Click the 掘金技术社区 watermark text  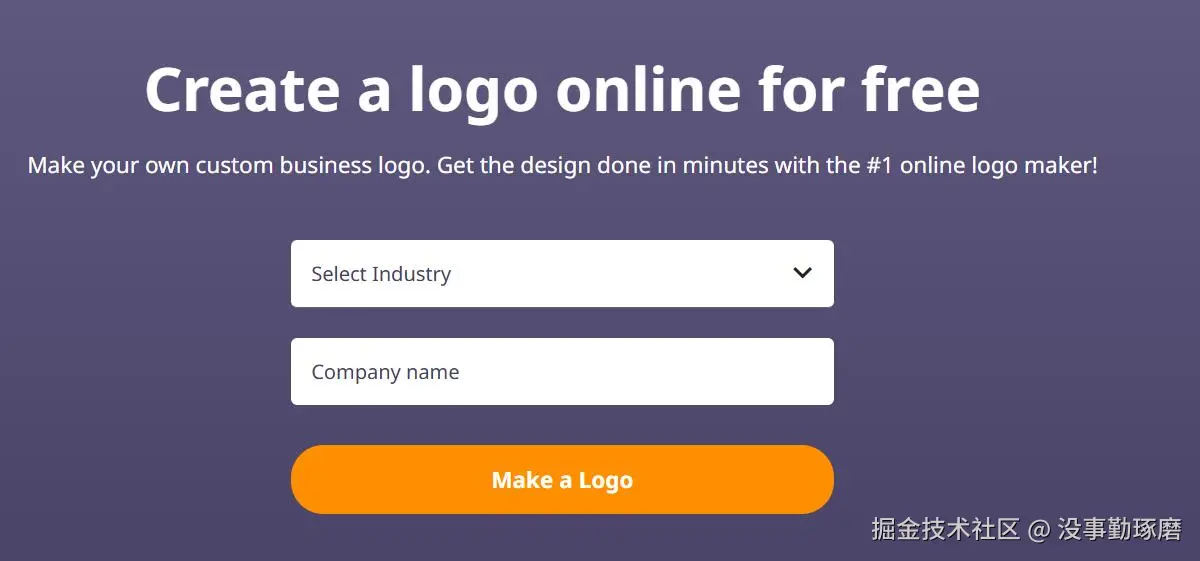[945, 529]
